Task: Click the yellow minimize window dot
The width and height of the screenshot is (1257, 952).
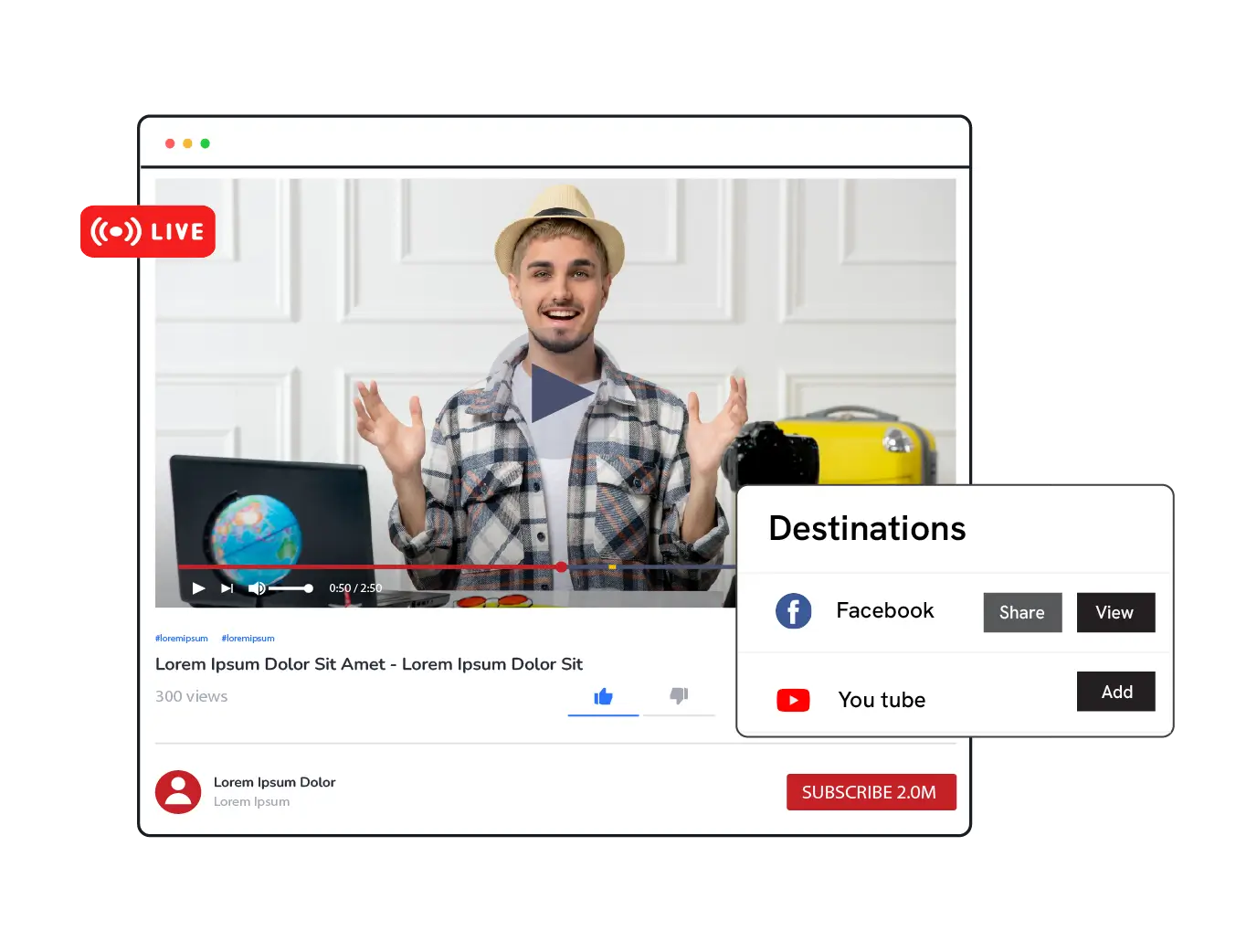Action: tap(187, 143)
